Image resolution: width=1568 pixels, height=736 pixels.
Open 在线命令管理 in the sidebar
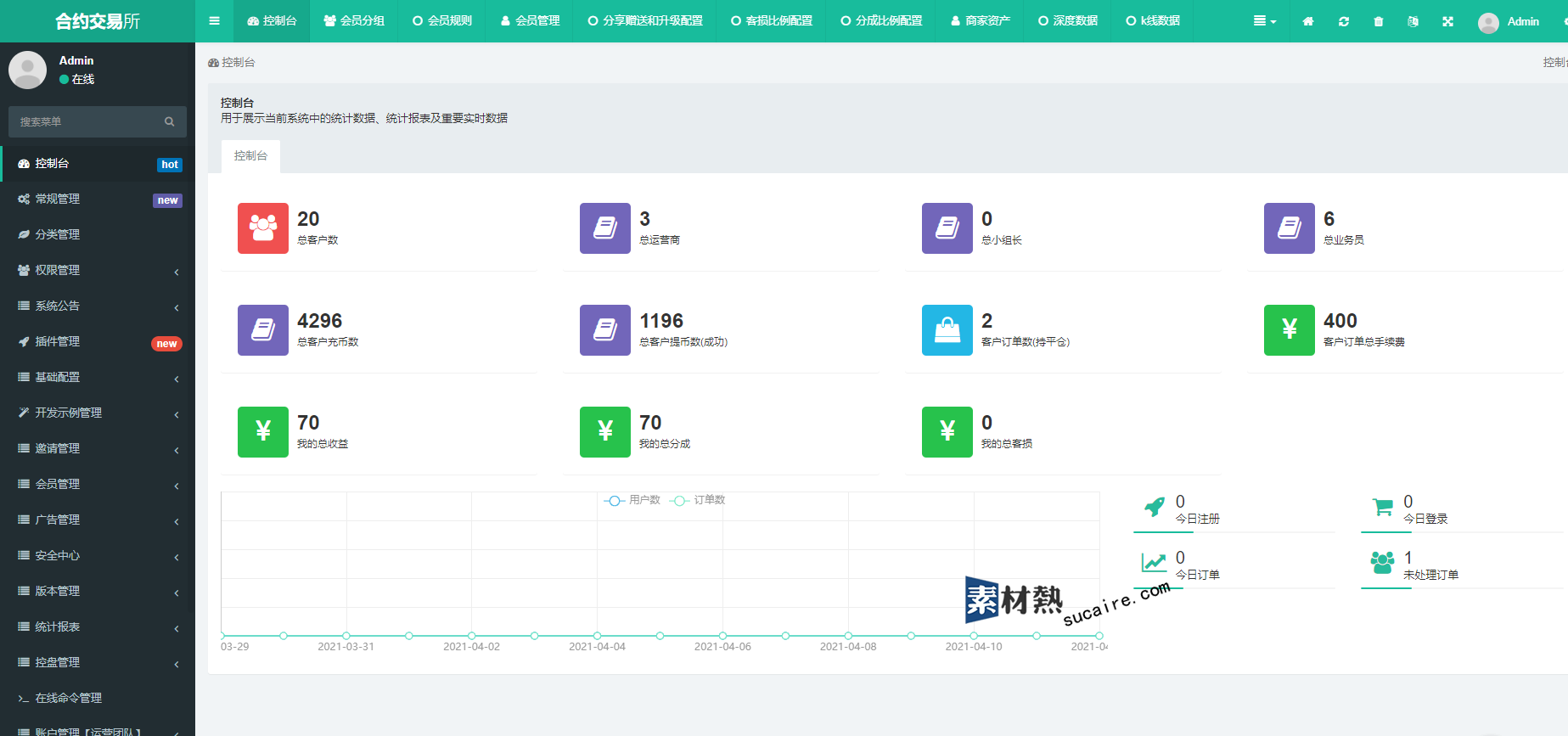(98, 698)
